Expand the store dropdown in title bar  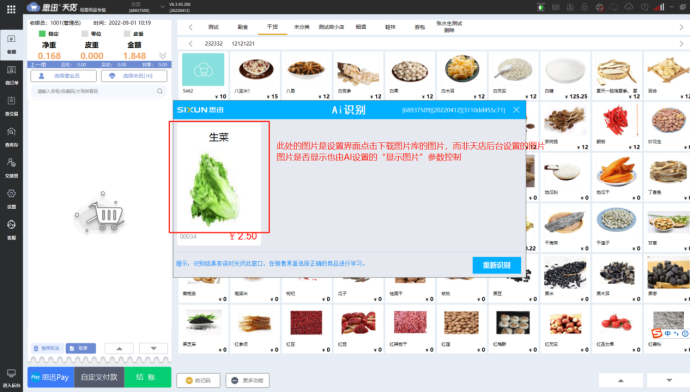[x=162, y=7]
